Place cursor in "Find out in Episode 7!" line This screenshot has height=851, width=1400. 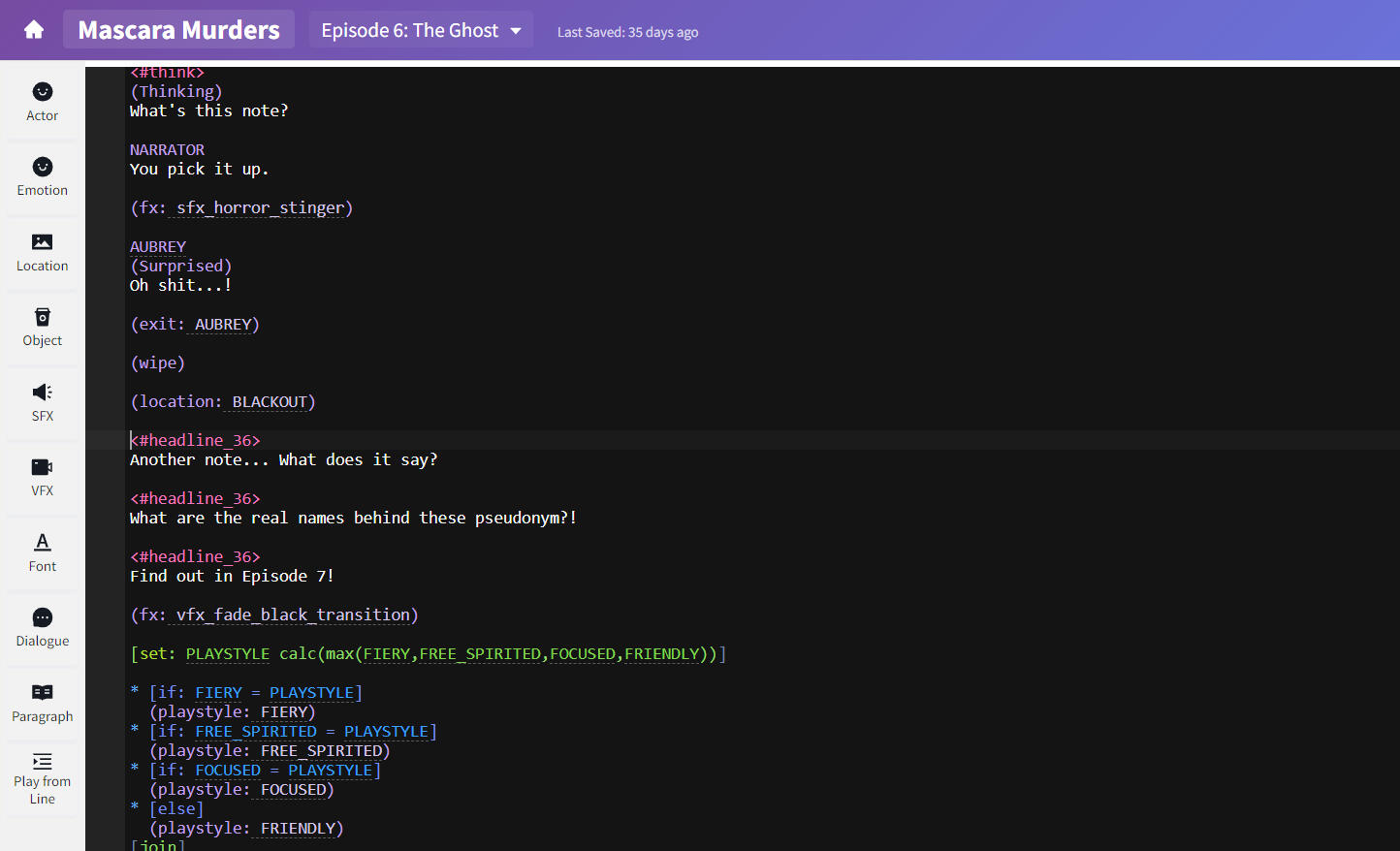pos(232,577)
